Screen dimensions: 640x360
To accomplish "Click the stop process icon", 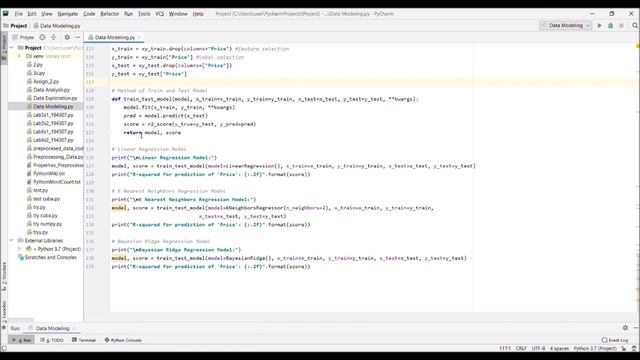I will click(621, 25).
